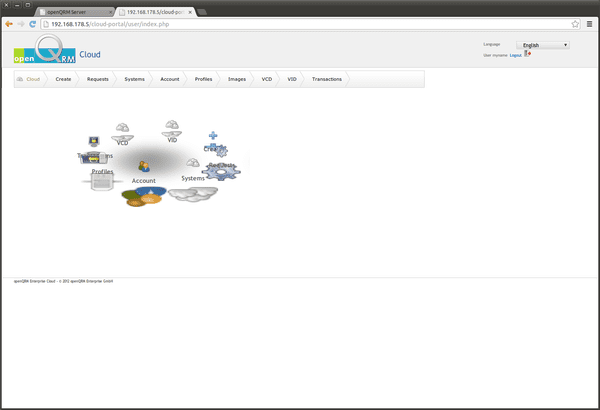Open the Language dropdown set to English
Viewport: 600px width, 410px height.
tap(543, 45)
